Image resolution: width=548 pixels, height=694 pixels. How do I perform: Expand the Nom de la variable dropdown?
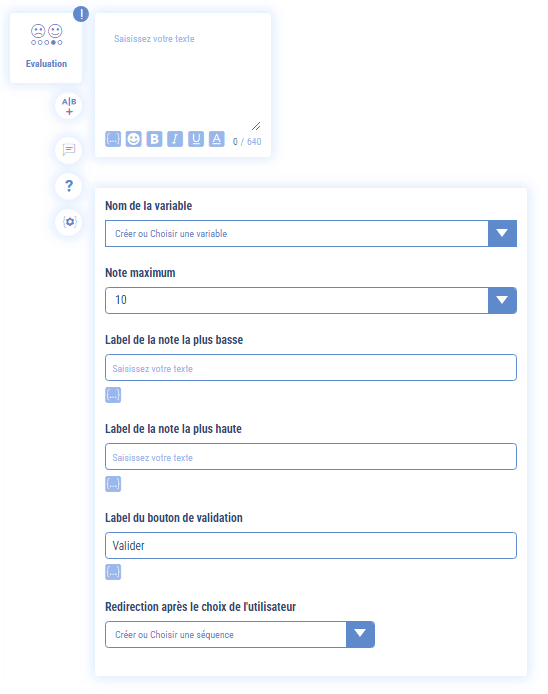[502, 233]
